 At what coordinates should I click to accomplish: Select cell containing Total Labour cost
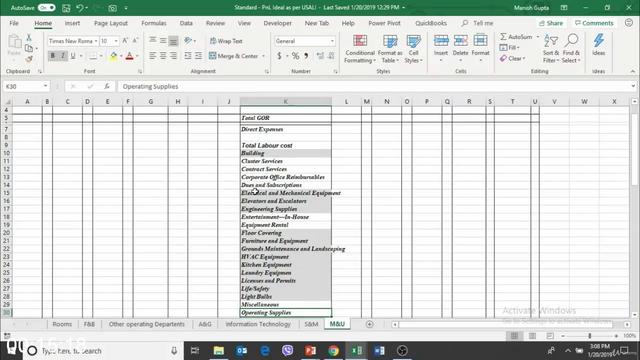[286, 145]
